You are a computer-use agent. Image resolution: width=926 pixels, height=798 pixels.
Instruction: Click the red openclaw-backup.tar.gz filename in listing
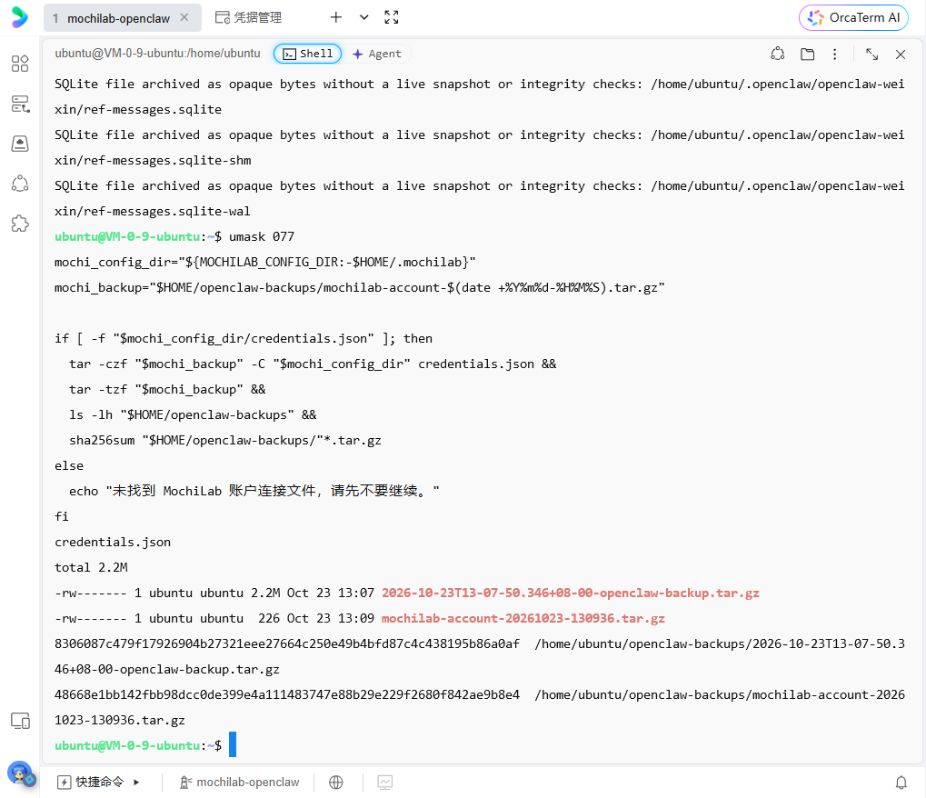pos(570,593)
